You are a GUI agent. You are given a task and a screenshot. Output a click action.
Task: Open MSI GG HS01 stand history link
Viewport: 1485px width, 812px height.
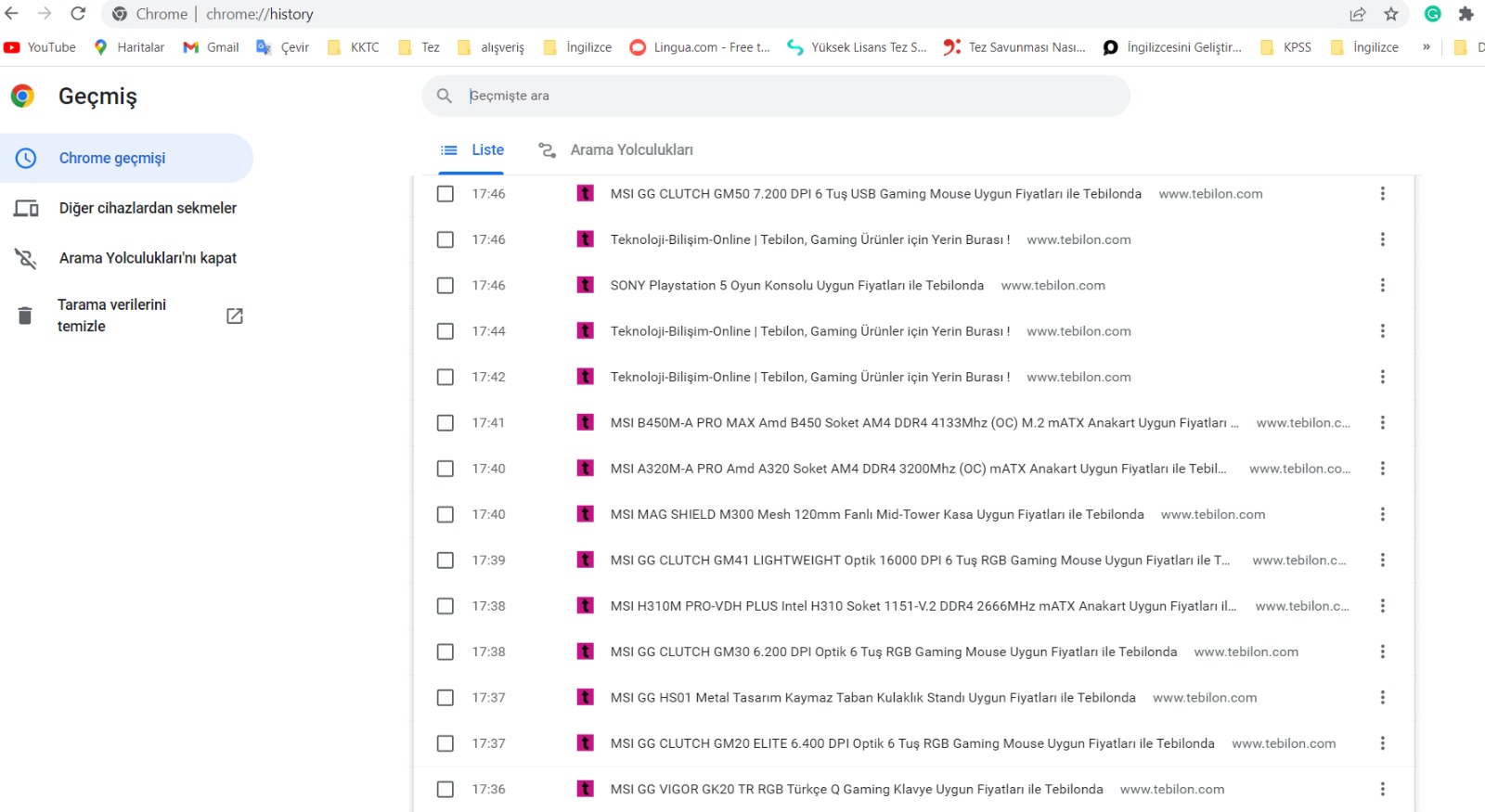click(873, 698)
